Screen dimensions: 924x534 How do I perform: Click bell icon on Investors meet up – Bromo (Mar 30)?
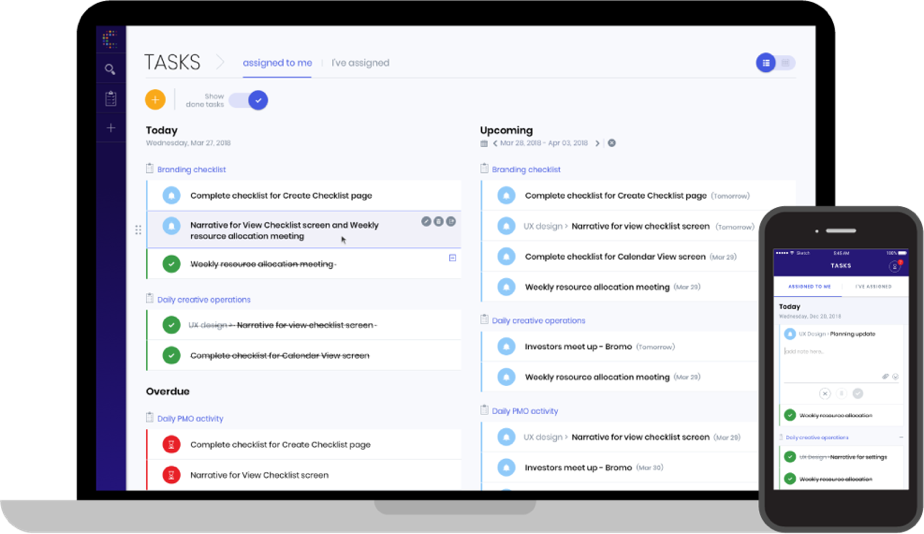pos(506,467)
